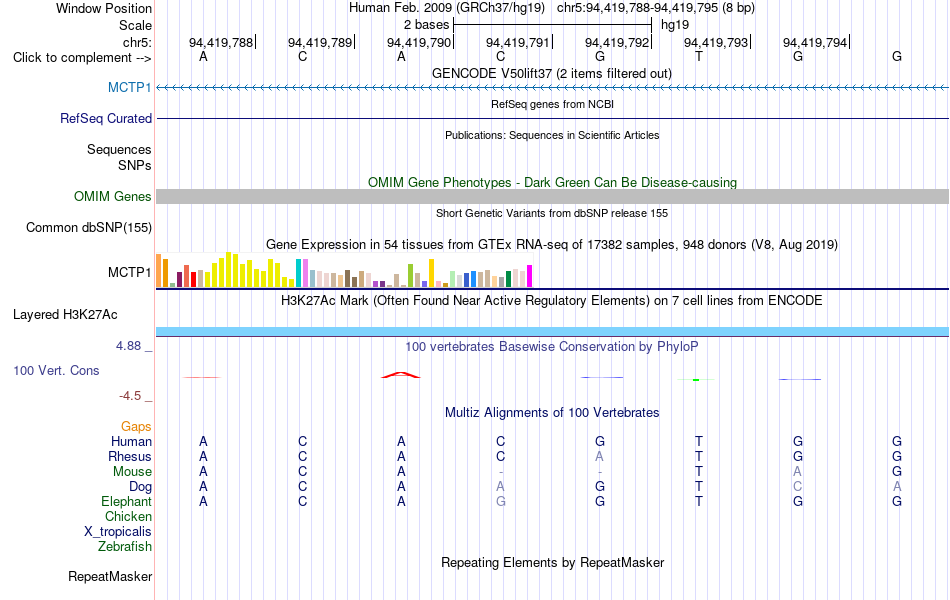
Task: Click the hg19 scale bar label
Action: (675, 25)
